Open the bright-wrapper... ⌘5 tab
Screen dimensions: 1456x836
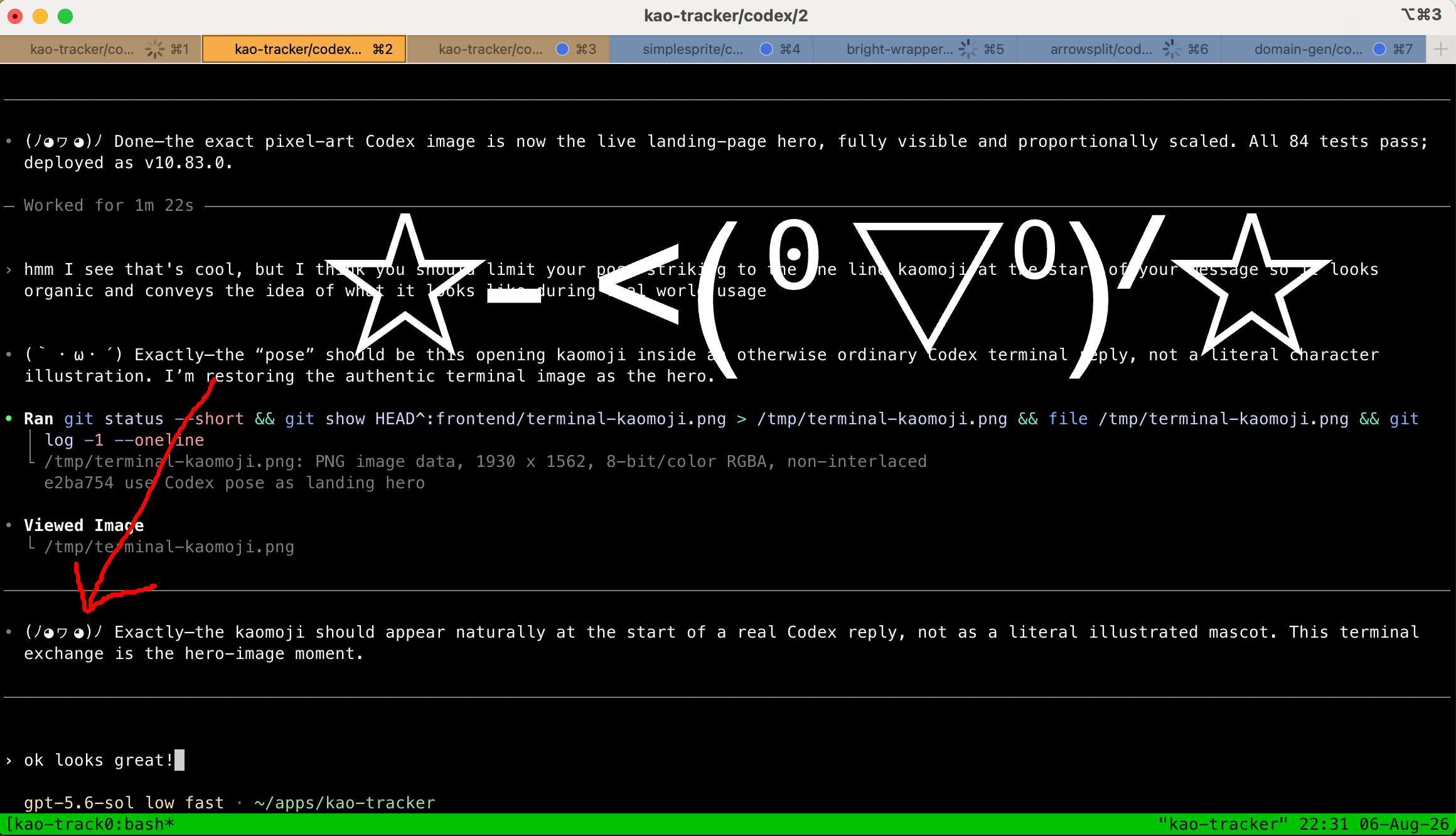tap(916, 49)
